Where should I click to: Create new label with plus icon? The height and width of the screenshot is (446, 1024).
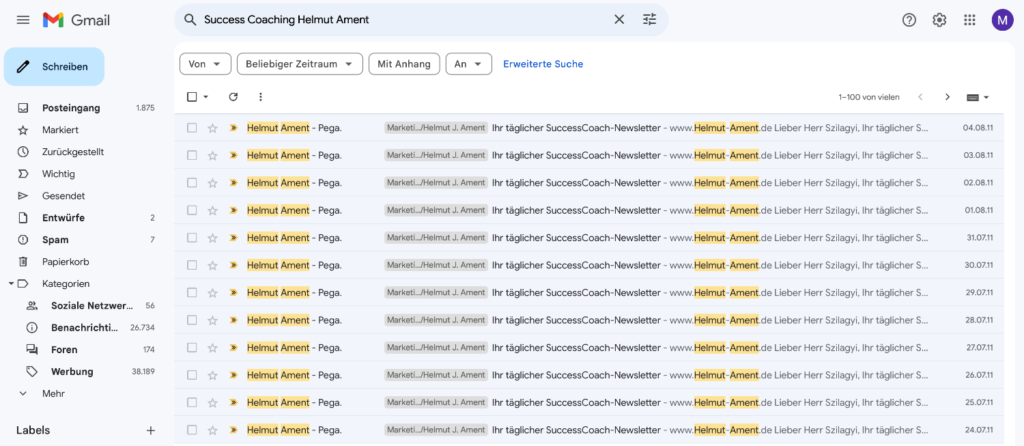150,430
